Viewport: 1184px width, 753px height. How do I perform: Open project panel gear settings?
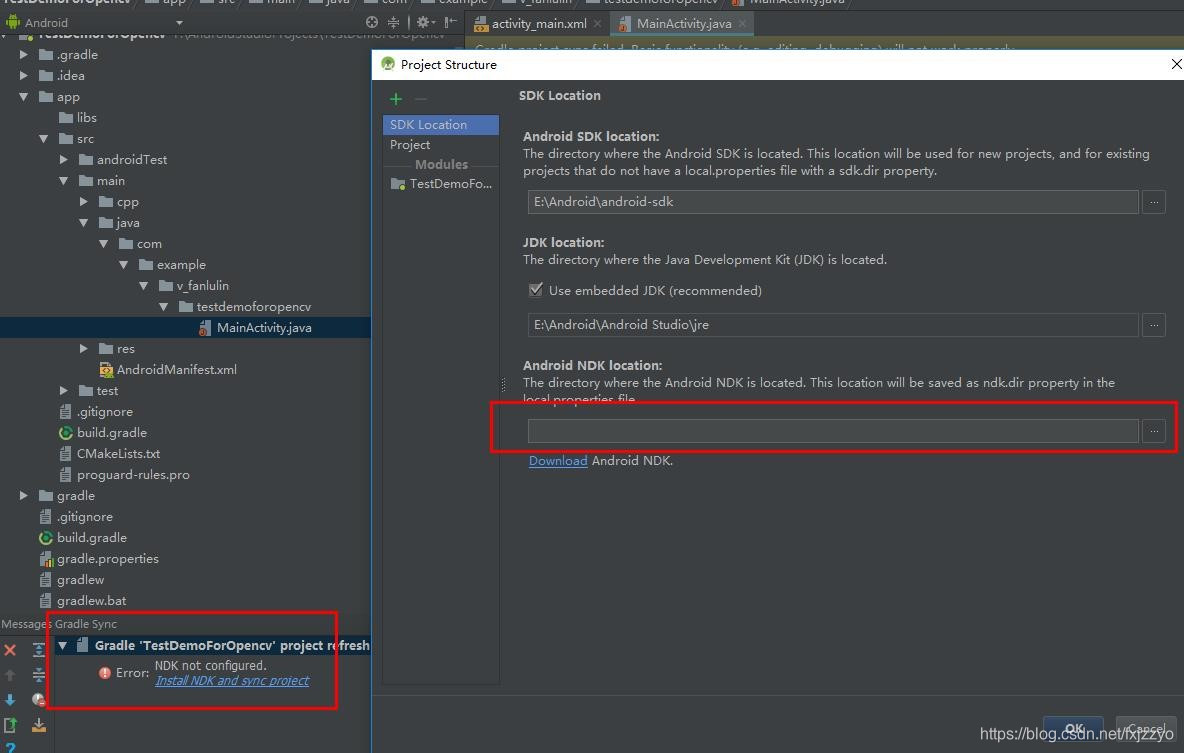pyautogui.click(x=425, y=23)
